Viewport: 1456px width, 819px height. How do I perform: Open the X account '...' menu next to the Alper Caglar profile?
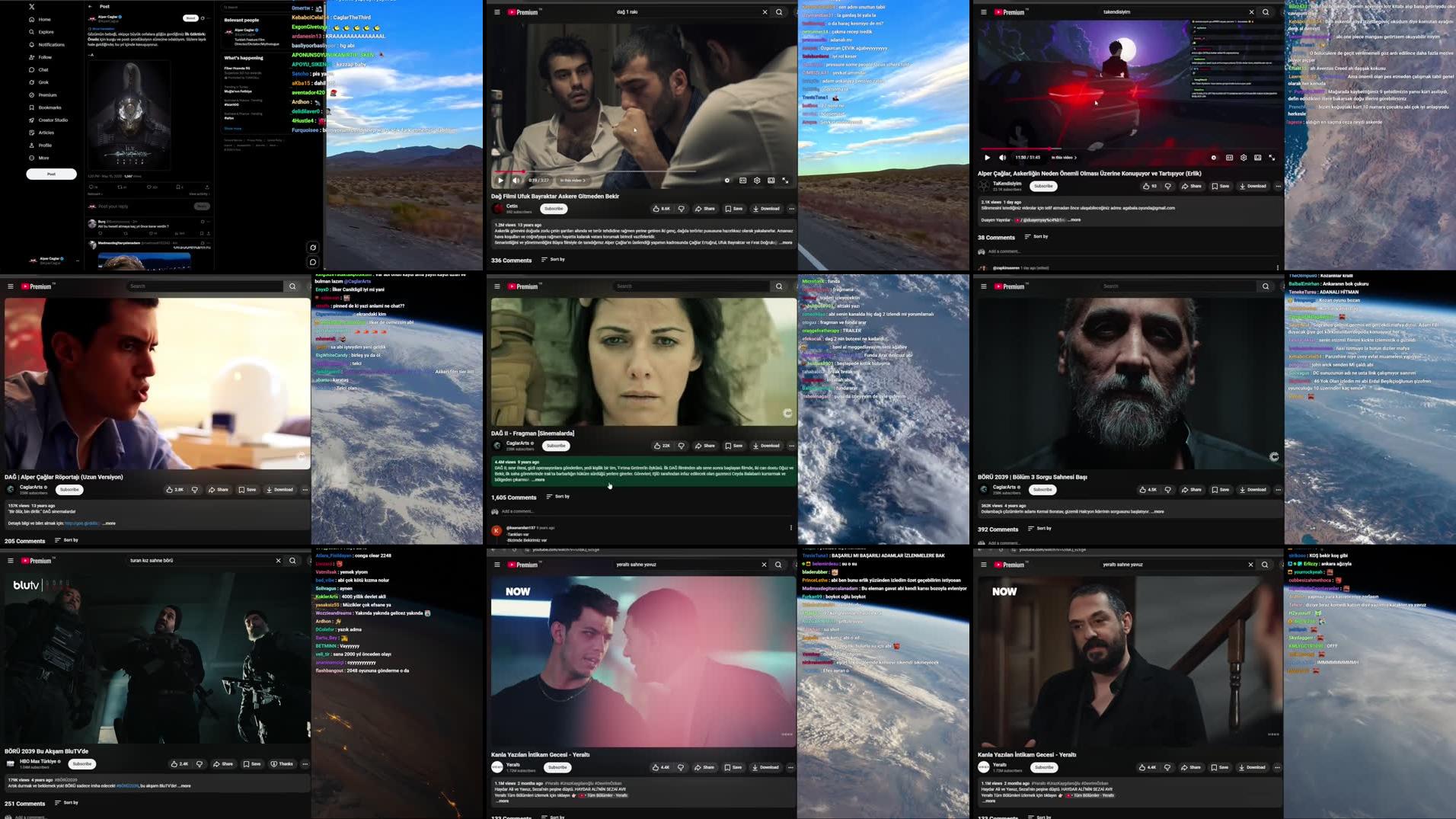coord(77,261)
